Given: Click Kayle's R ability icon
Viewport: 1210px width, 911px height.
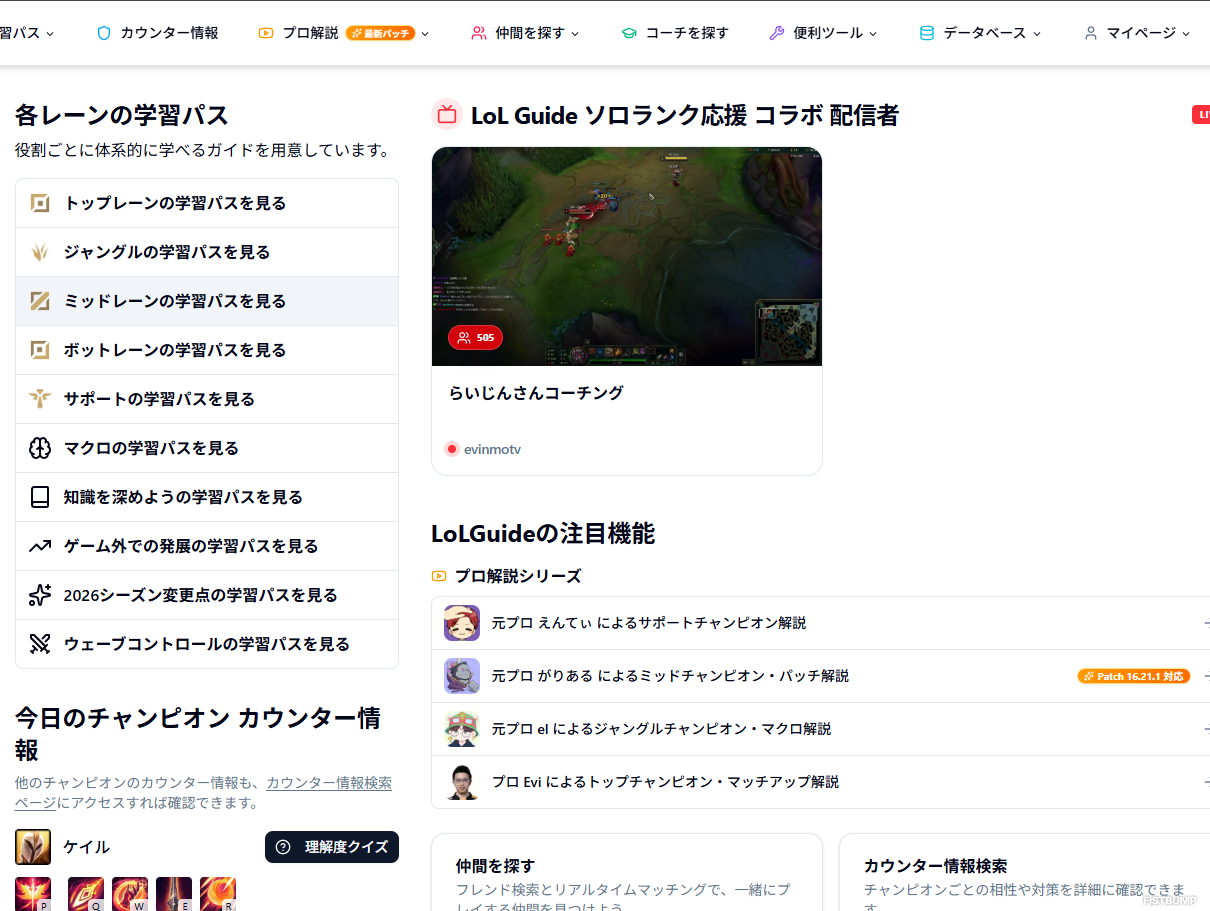Looking at the screenshot, I should coord(218,894).
